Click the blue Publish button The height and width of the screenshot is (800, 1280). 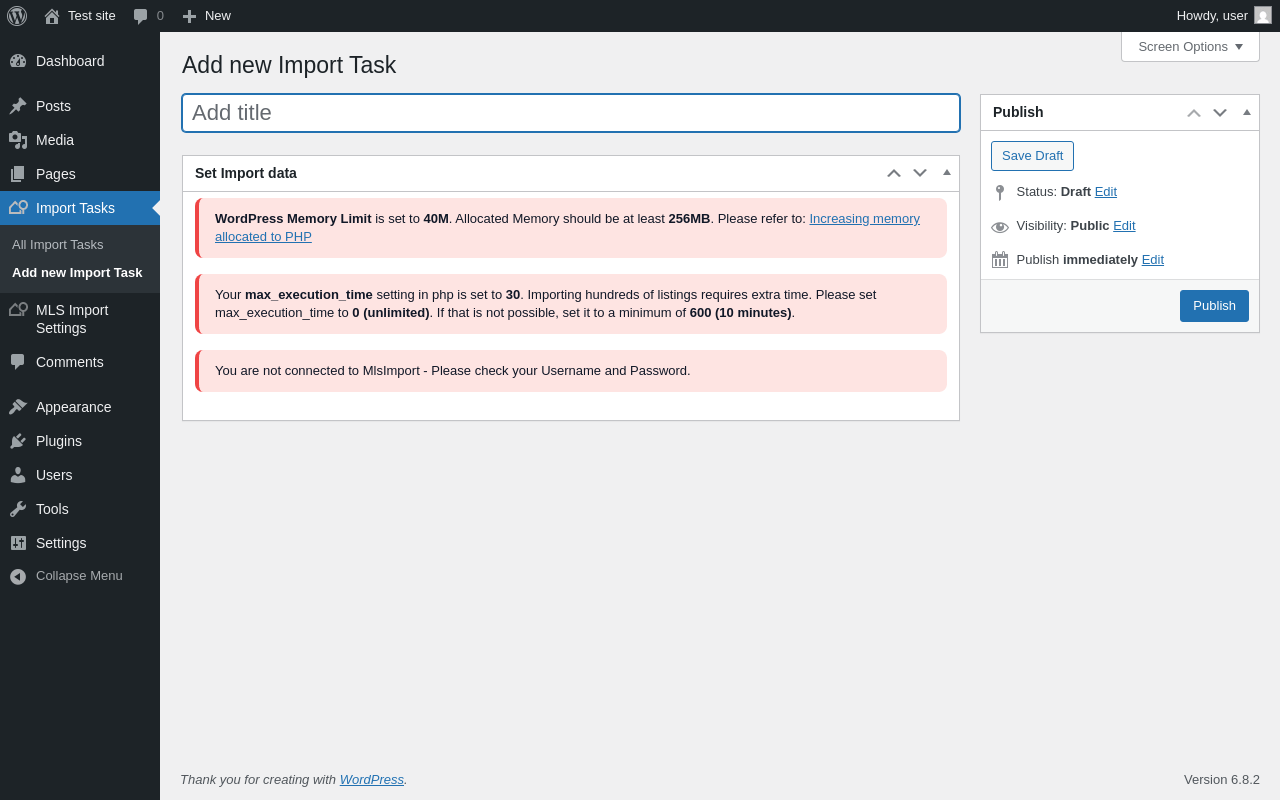(x=1214, y=306)
